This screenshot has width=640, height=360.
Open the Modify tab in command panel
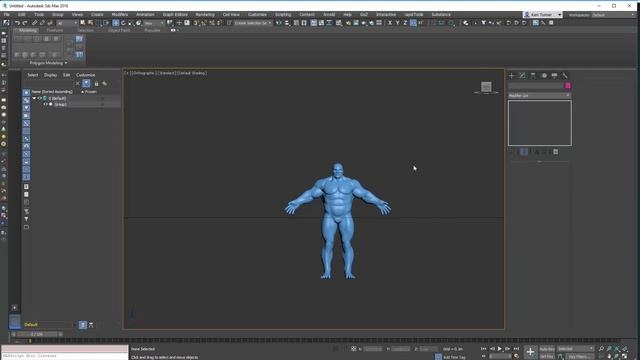[522, 76]
